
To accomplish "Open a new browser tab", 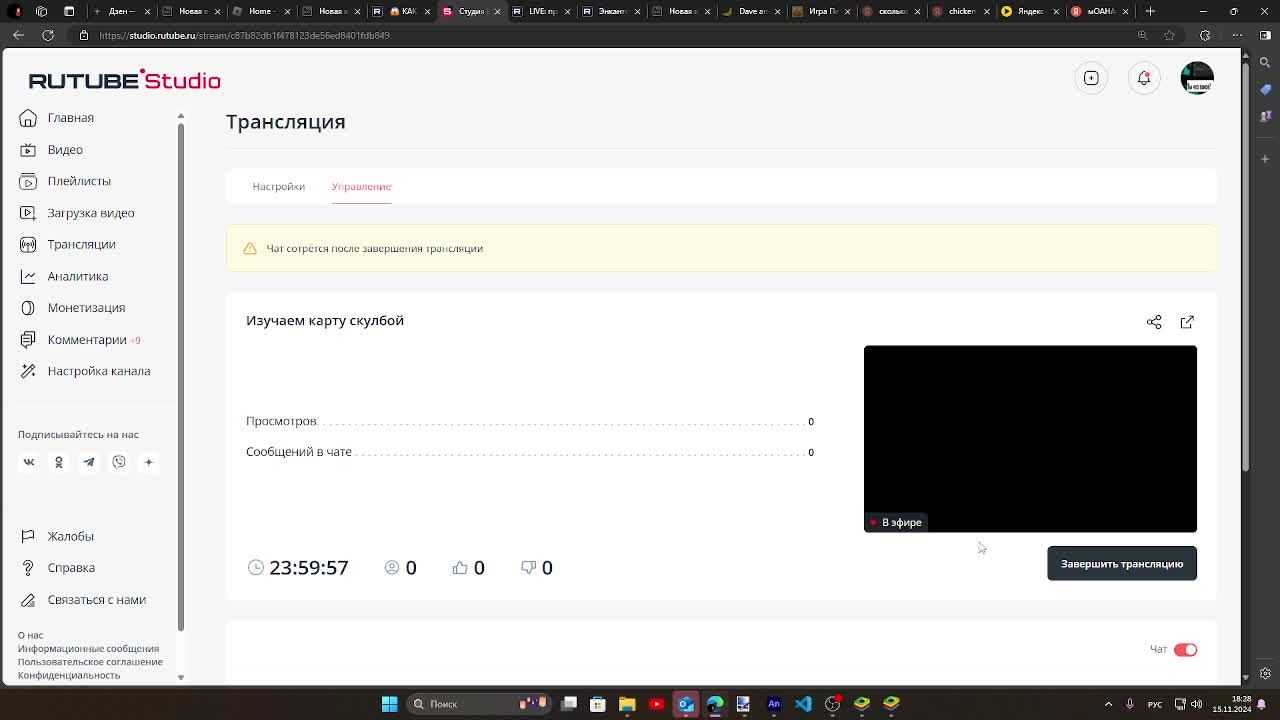I will coord(1150,11).
